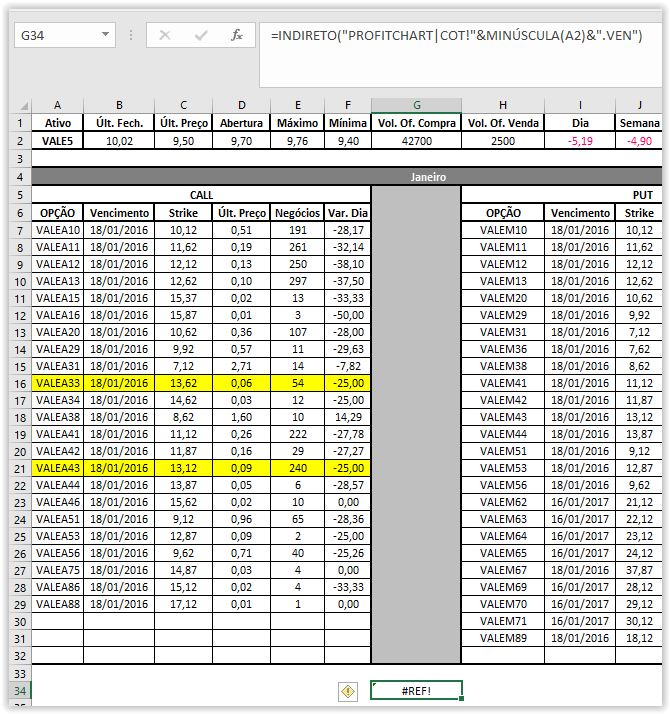
Task: Select the VALEA88 call option cell
Action: pyautogui.click(x=57, y=604)
